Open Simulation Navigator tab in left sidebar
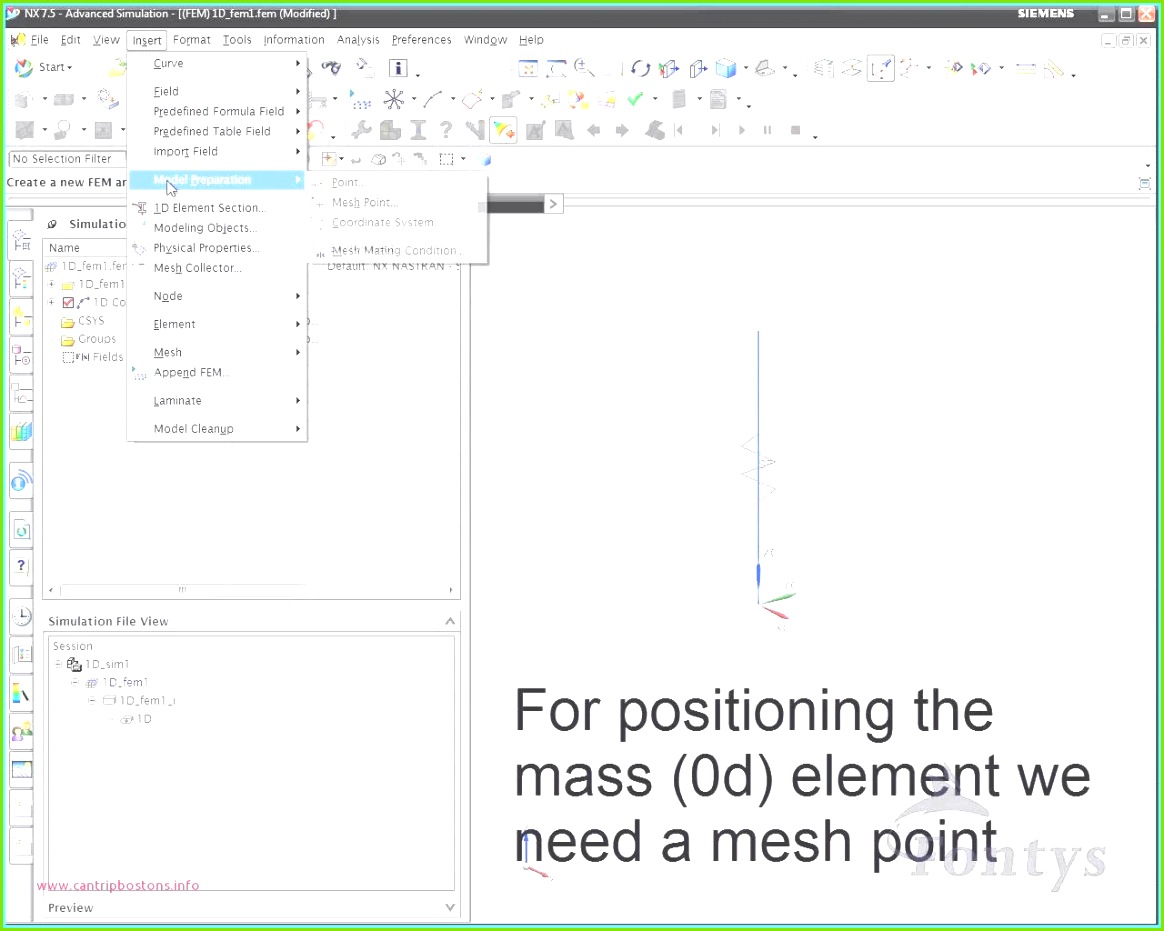The height and width of the screenshot is (931, 1164). point(22,242)
